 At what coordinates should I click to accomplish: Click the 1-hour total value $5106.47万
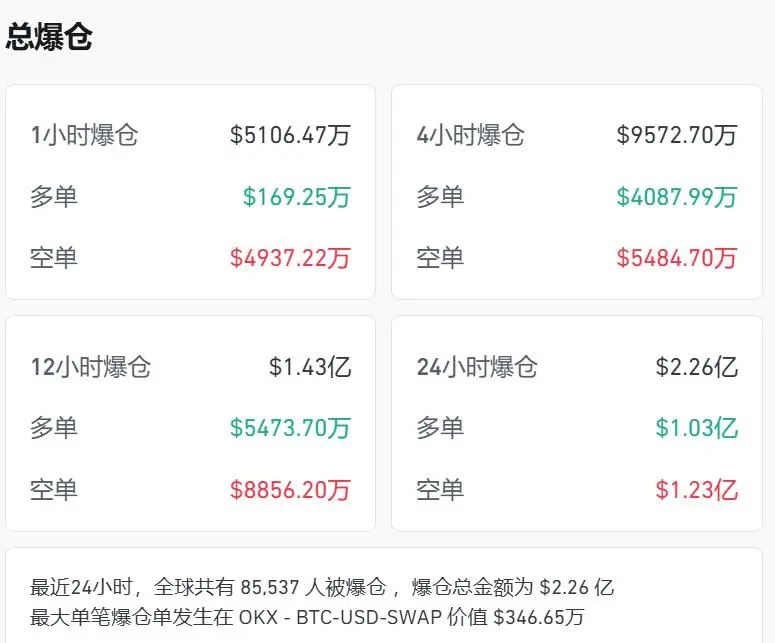coord(290,135)
